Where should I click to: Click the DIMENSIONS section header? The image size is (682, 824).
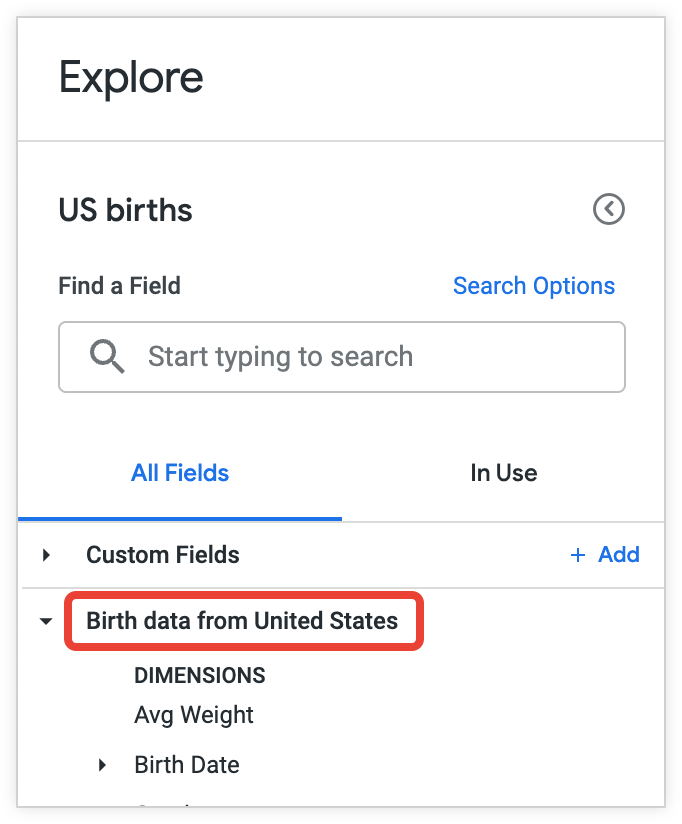pos(200,675)
